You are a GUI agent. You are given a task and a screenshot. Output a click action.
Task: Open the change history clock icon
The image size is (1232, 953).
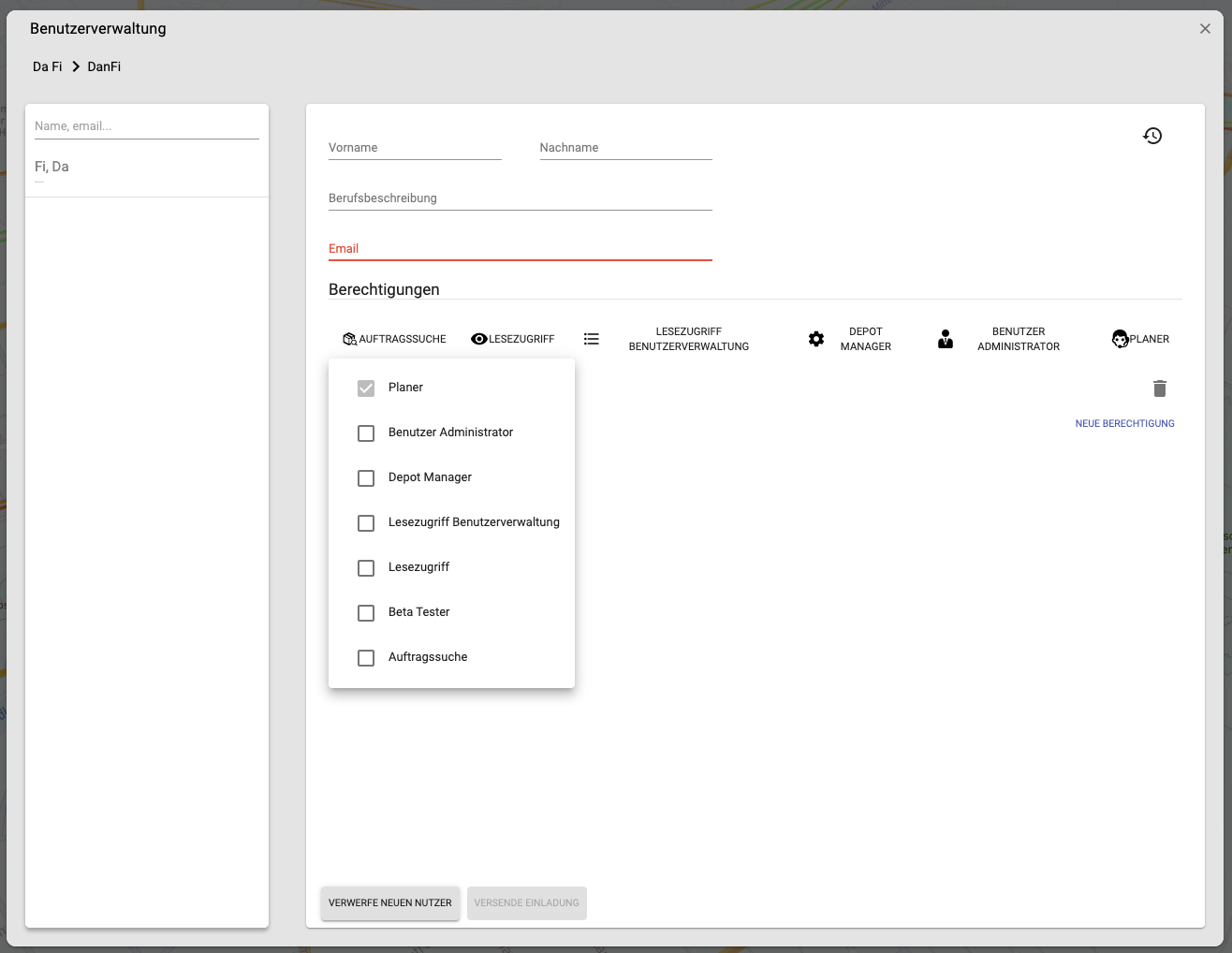[1152, 136]
